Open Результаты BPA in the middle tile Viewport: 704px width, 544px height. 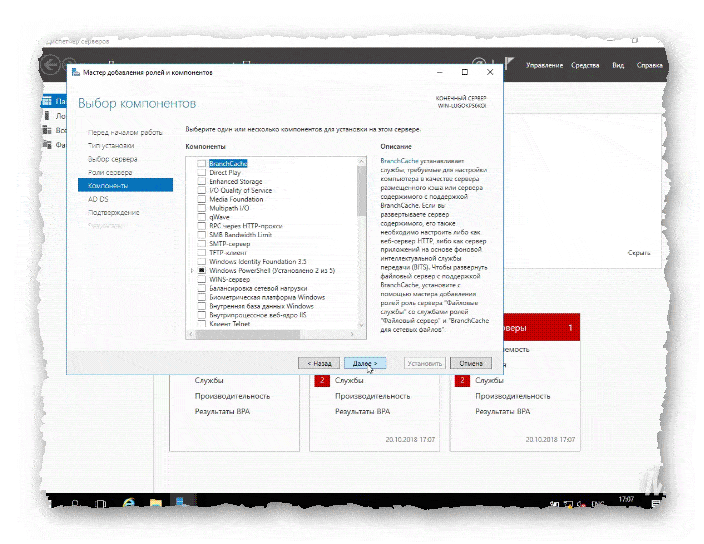(362, 411)
